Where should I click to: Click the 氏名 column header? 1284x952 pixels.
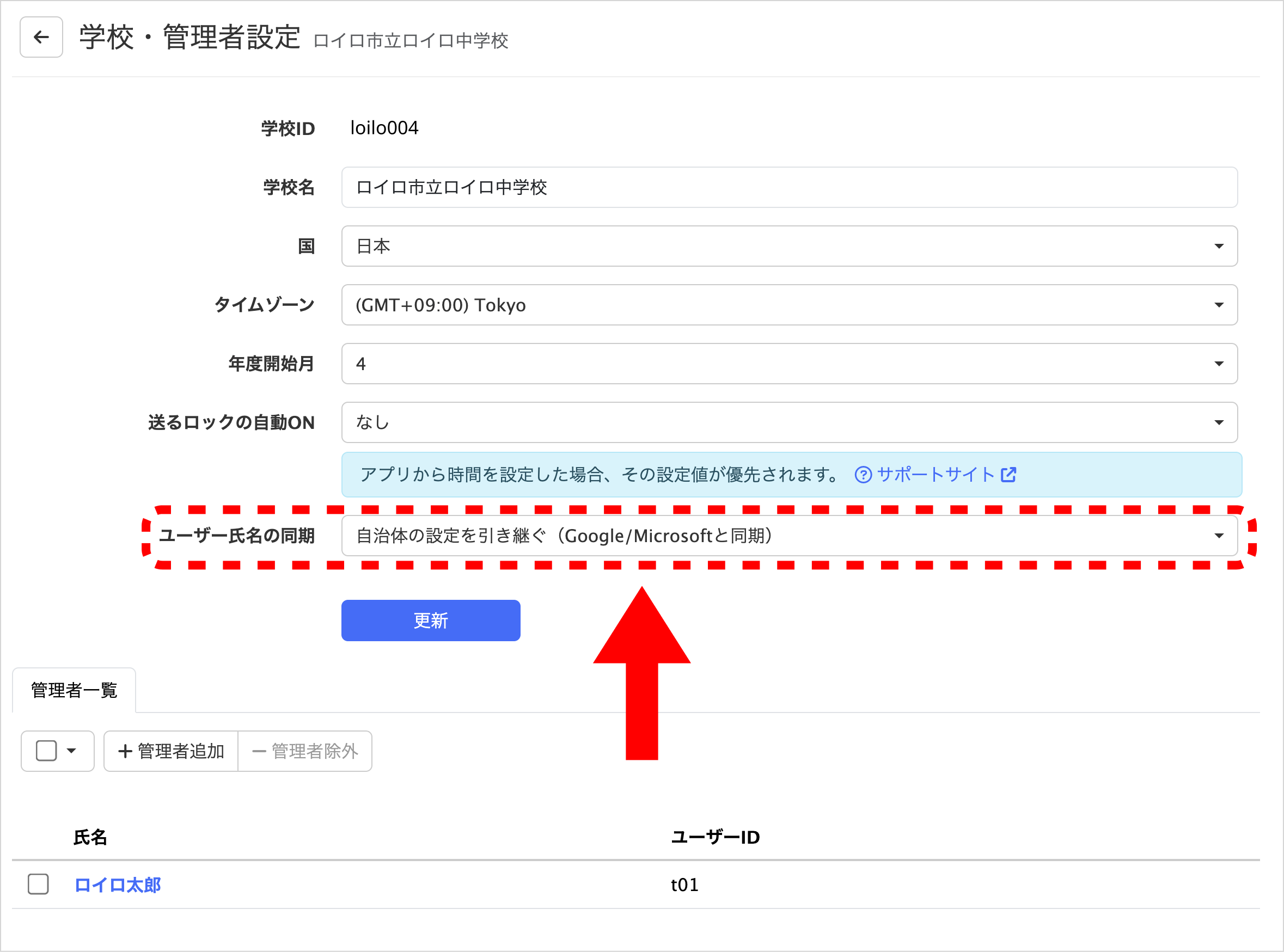pyautogui.click(x=90, y=837)
